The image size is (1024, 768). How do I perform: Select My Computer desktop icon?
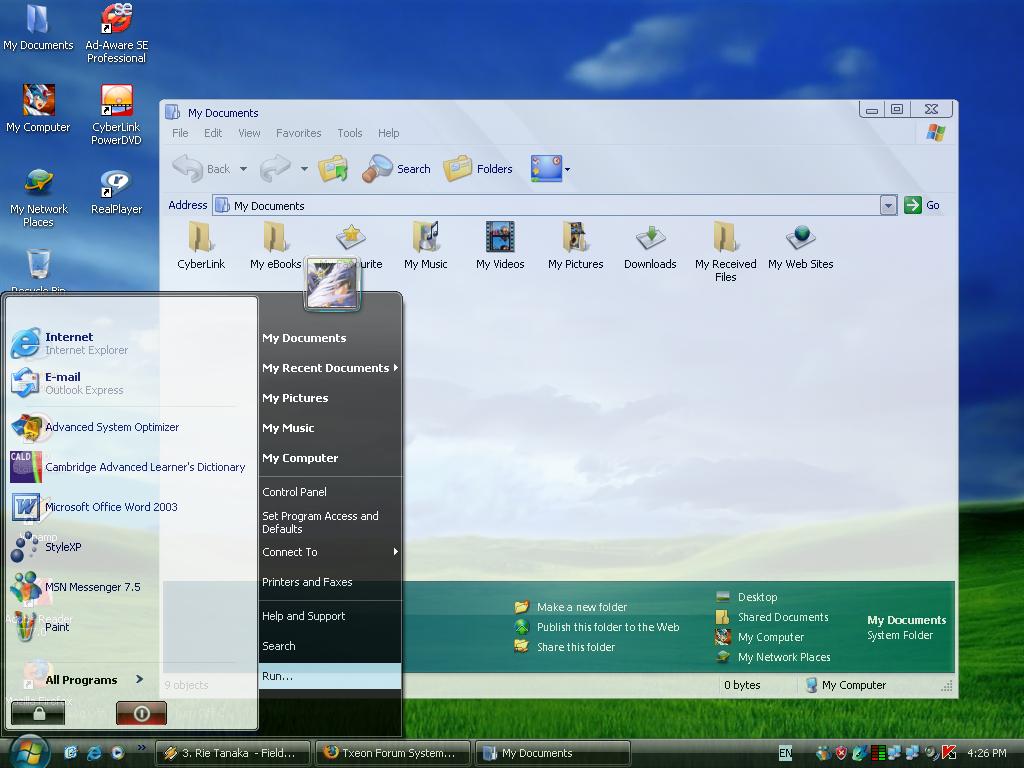[x=38, y=109]
